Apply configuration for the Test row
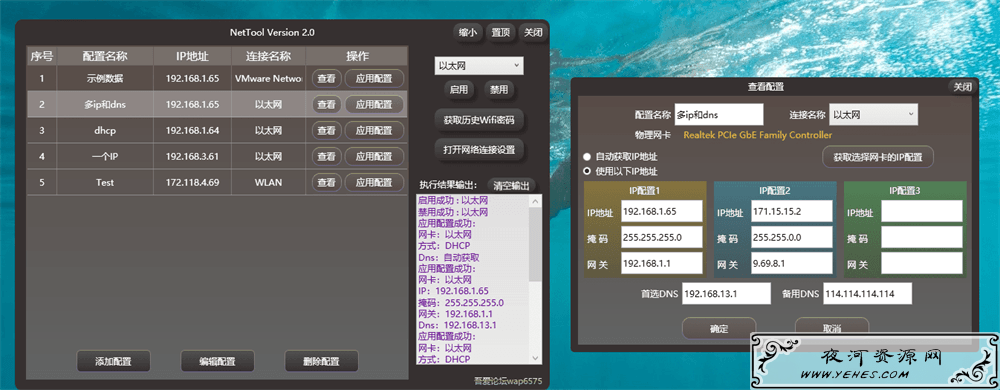Screen dimensions: 1000x390 (x=374, y=182)
